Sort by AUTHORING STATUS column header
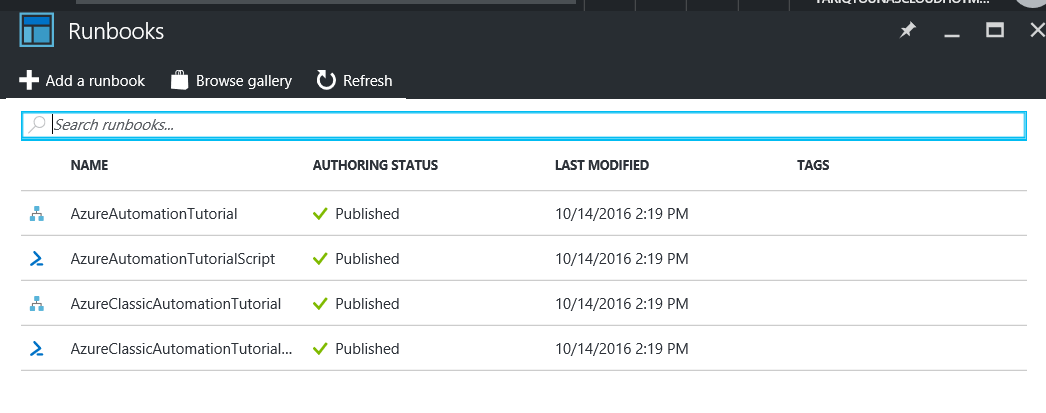The width and height of the screenshot is (1046, 413). [376, 165]
